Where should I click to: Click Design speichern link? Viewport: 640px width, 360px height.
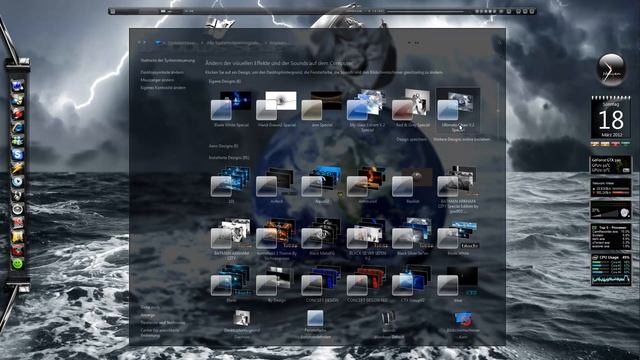coord(411,139)
